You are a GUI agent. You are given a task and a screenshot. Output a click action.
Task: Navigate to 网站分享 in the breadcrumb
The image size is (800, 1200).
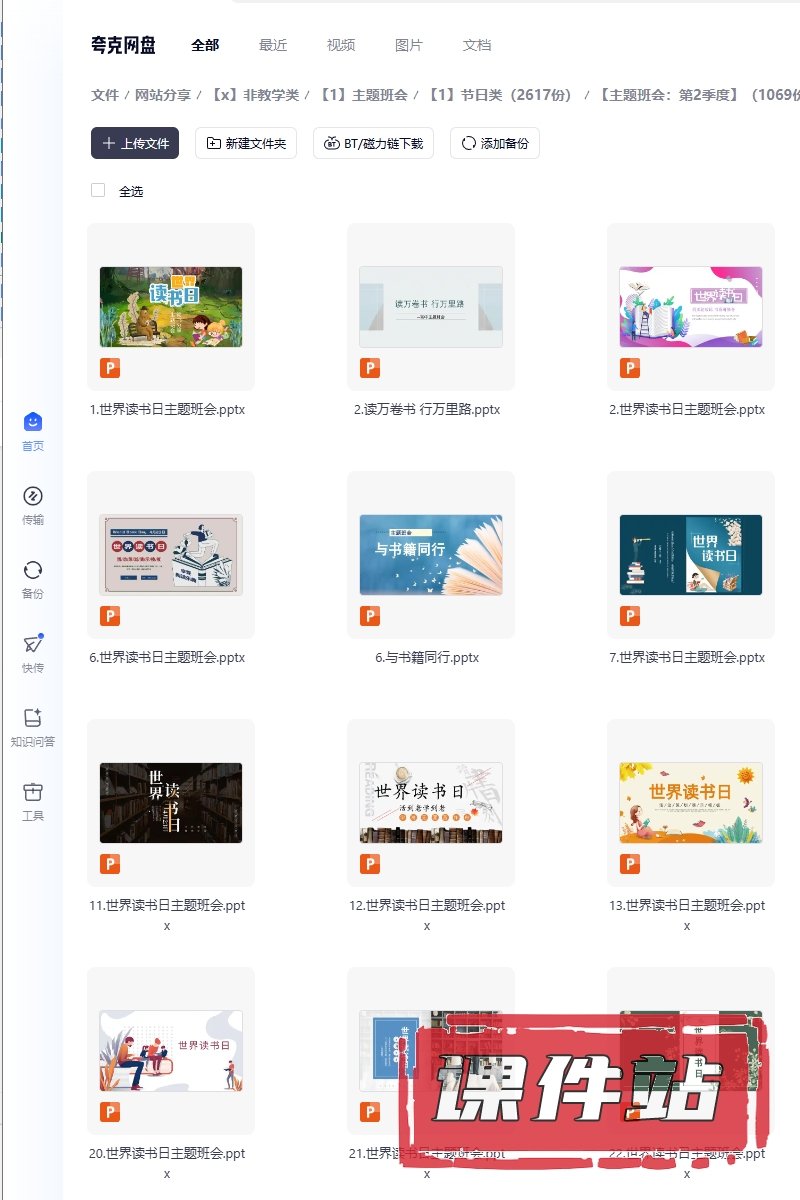(163, 95)
